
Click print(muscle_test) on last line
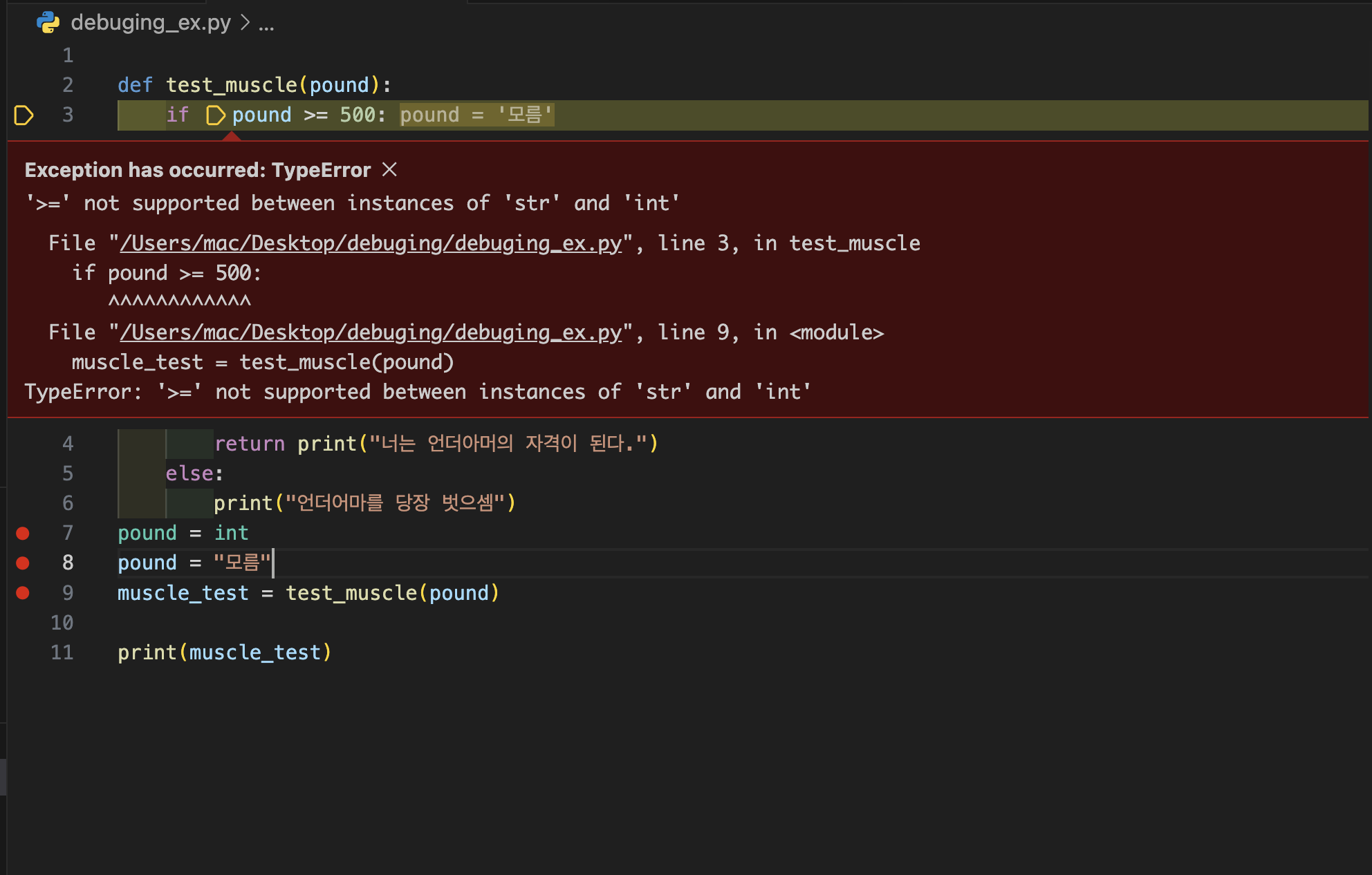[224, 652]
